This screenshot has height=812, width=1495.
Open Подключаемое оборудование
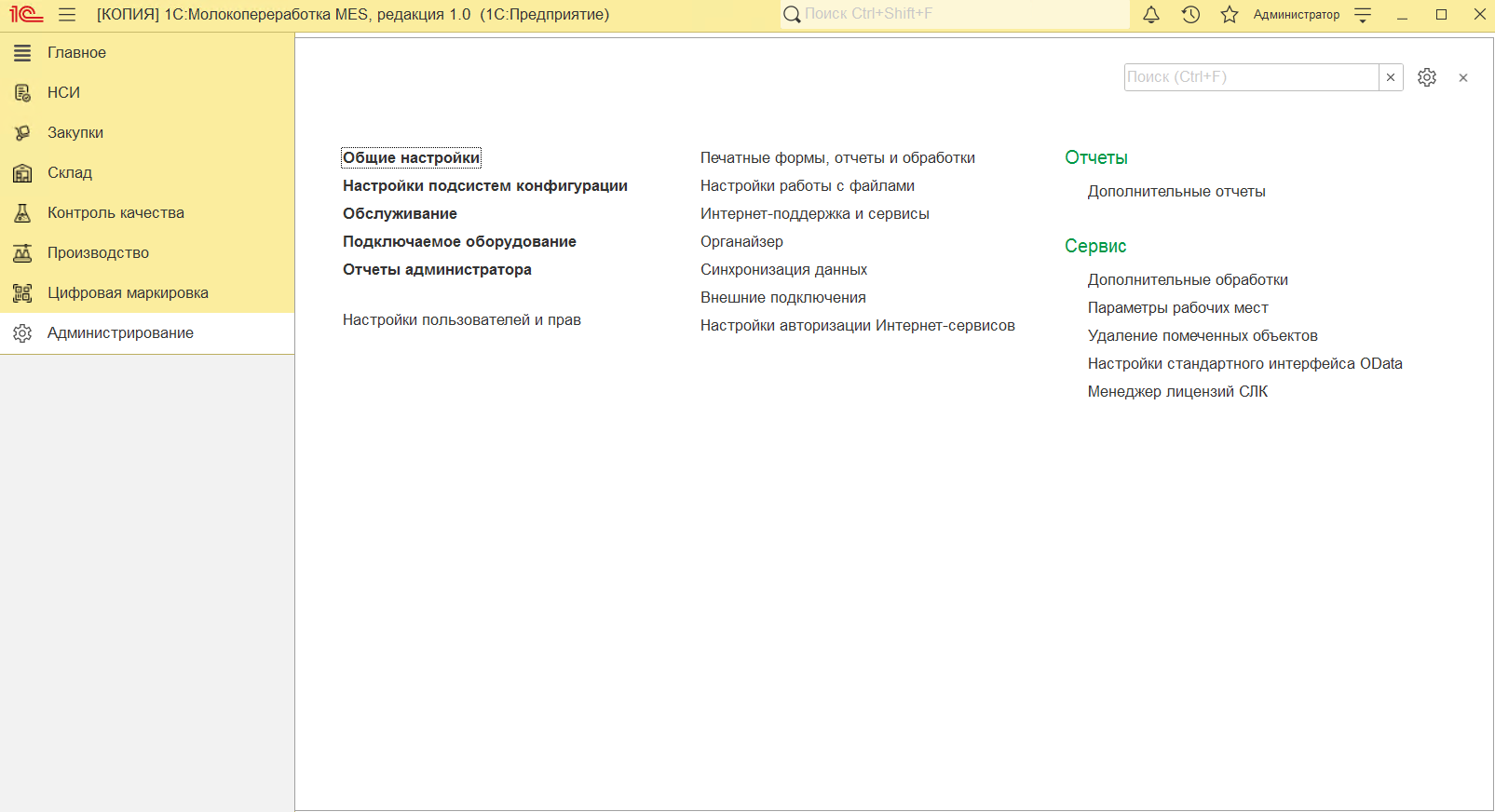(459, 242)
